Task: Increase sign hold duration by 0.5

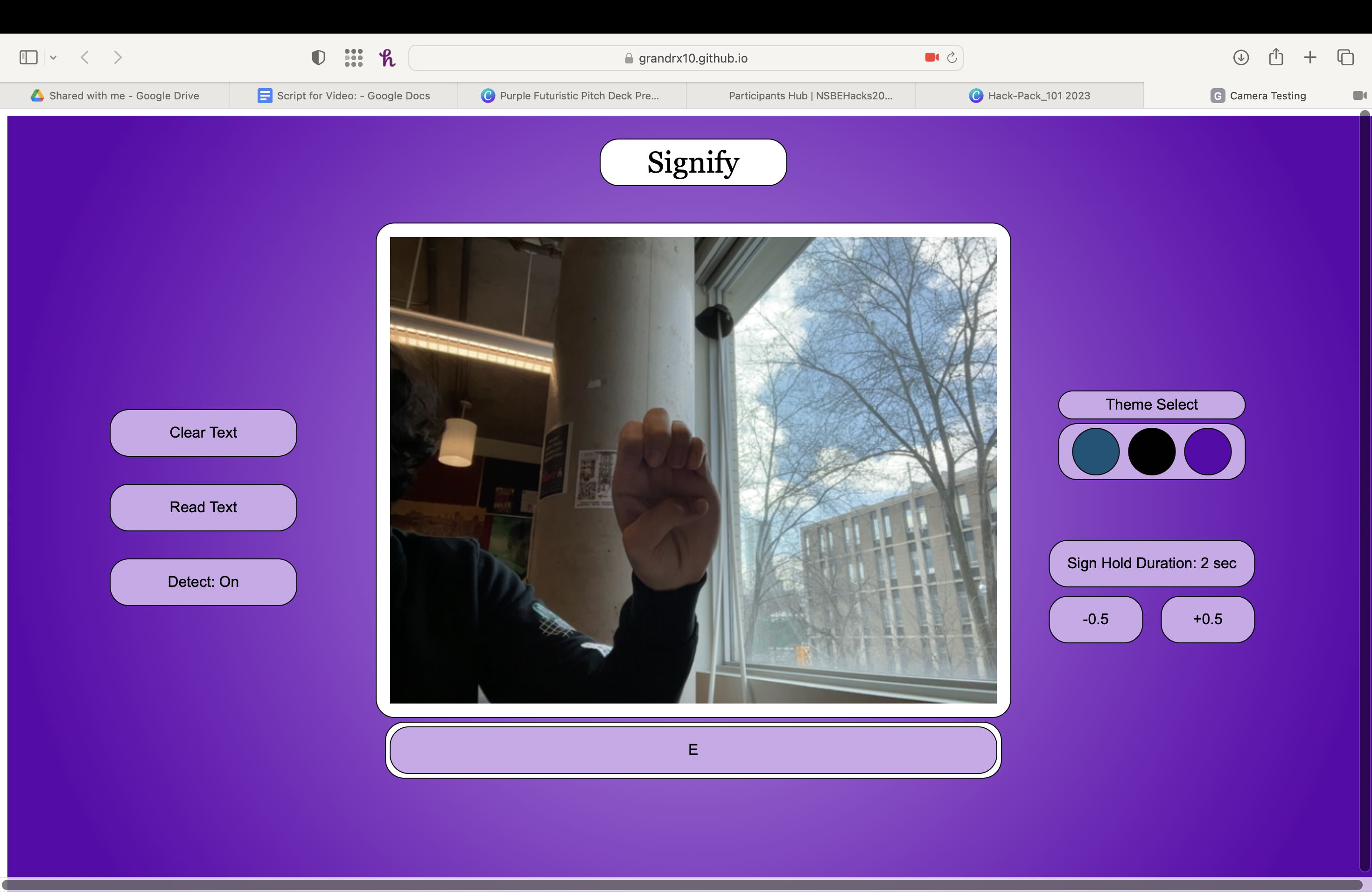Action: 1207,620
